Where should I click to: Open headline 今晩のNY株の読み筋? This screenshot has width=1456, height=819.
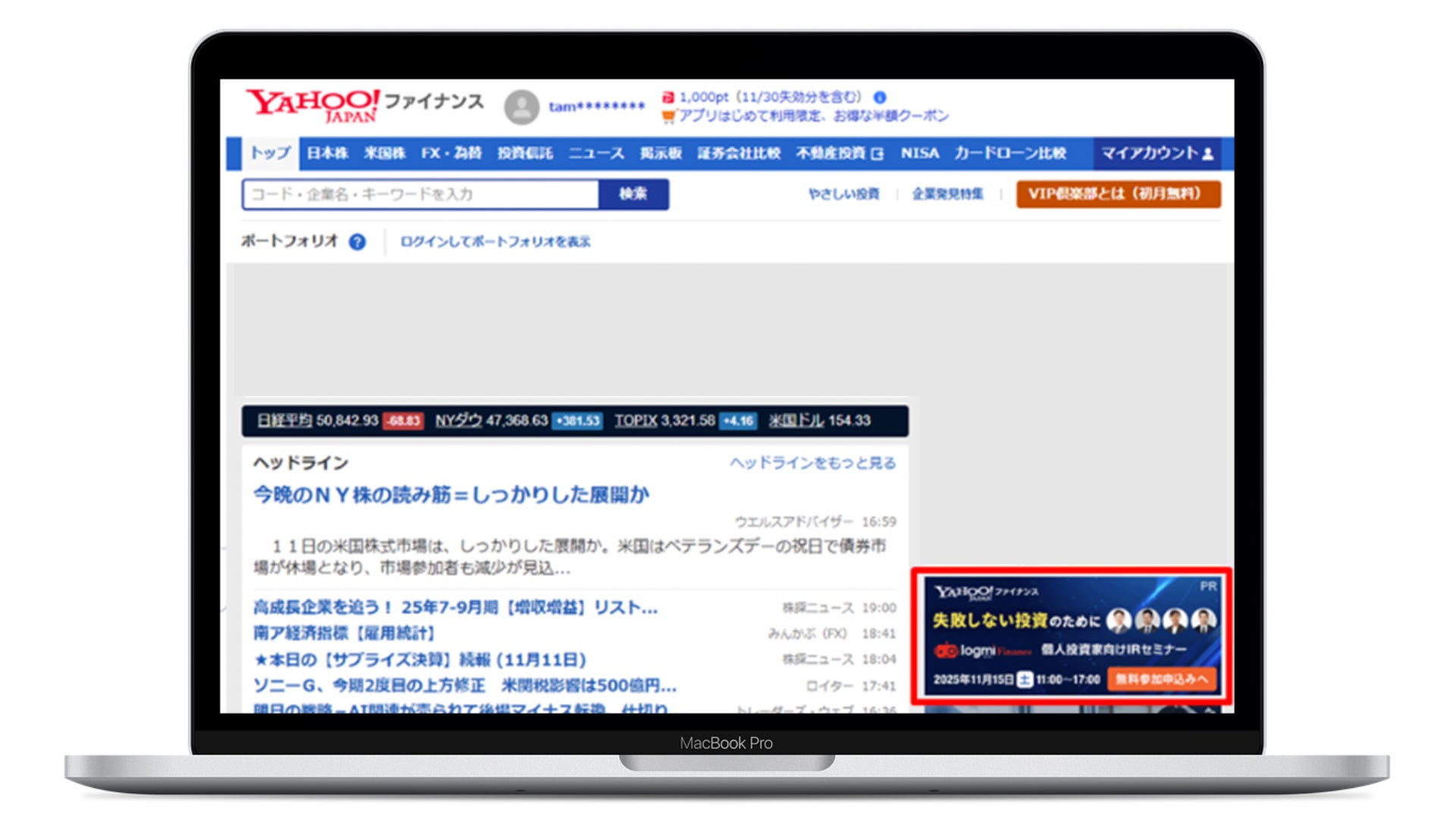click(451, 495)
